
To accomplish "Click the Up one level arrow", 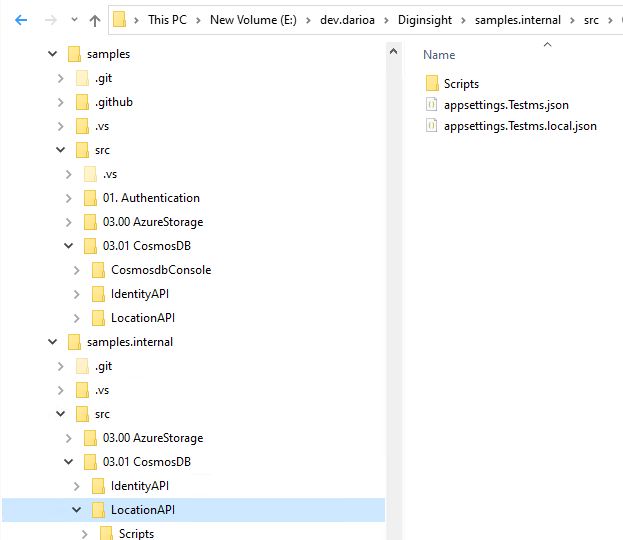I will click(95, 19).
